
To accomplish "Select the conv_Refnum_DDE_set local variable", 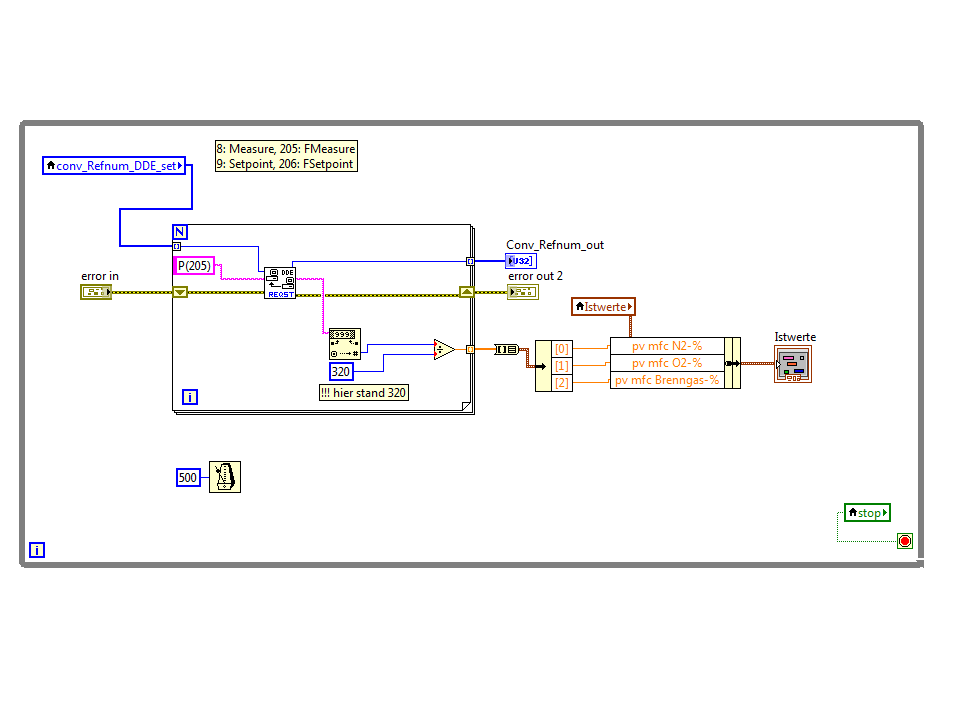I will click(x=114, y=166).
